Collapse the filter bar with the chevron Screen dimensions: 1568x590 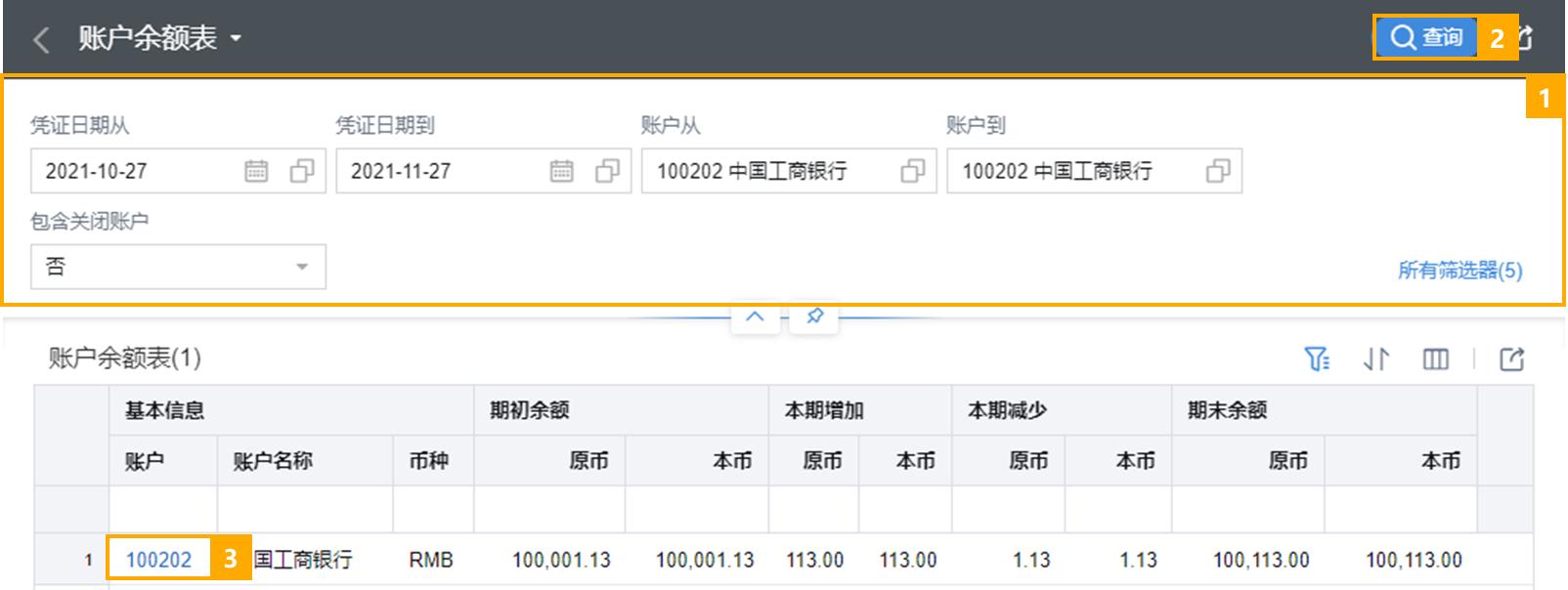[755, 316]
